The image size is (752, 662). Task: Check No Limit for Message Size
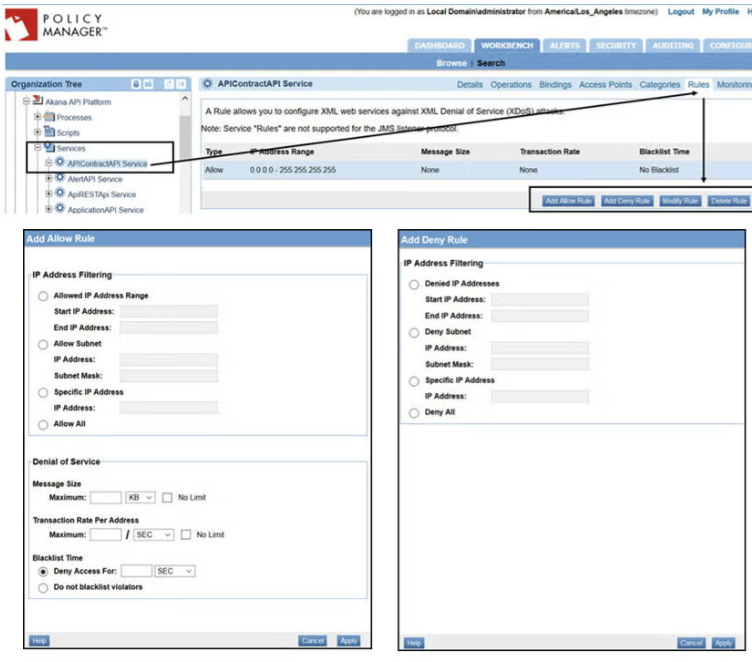pyautogui.click(x=167, y=498)
